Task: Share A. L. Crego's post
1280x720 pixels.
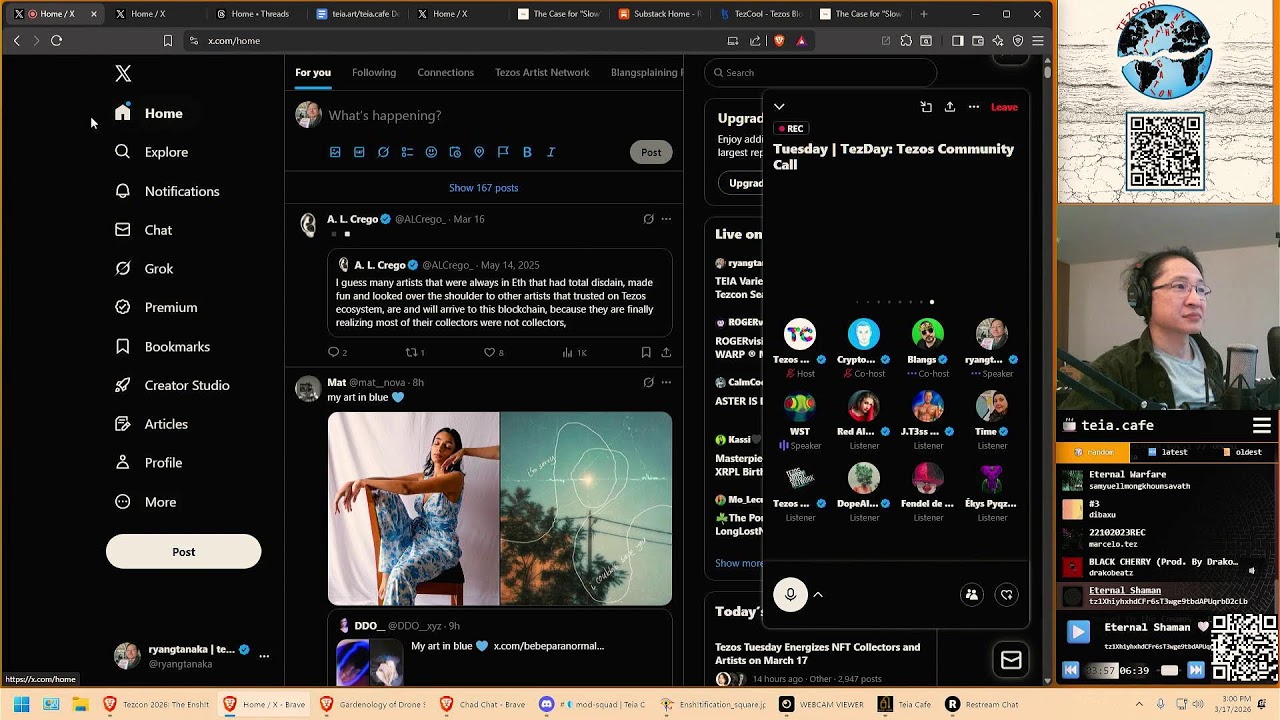Action: pyautogui.click(x=666, y=352)
